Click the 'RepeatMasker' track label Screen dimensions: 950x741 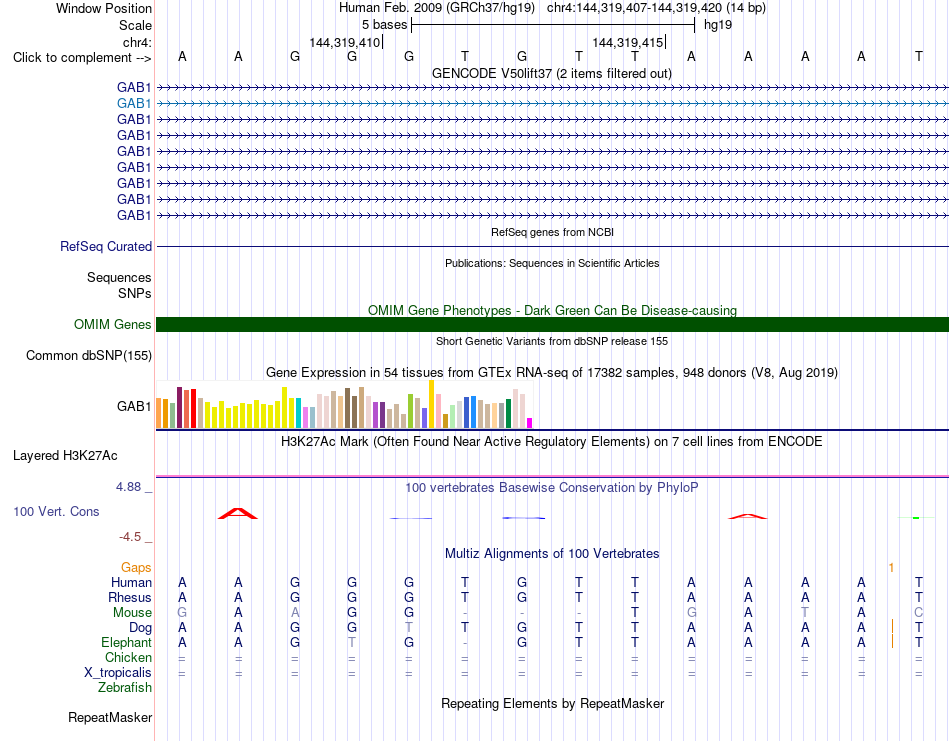[x=110, y=717]
